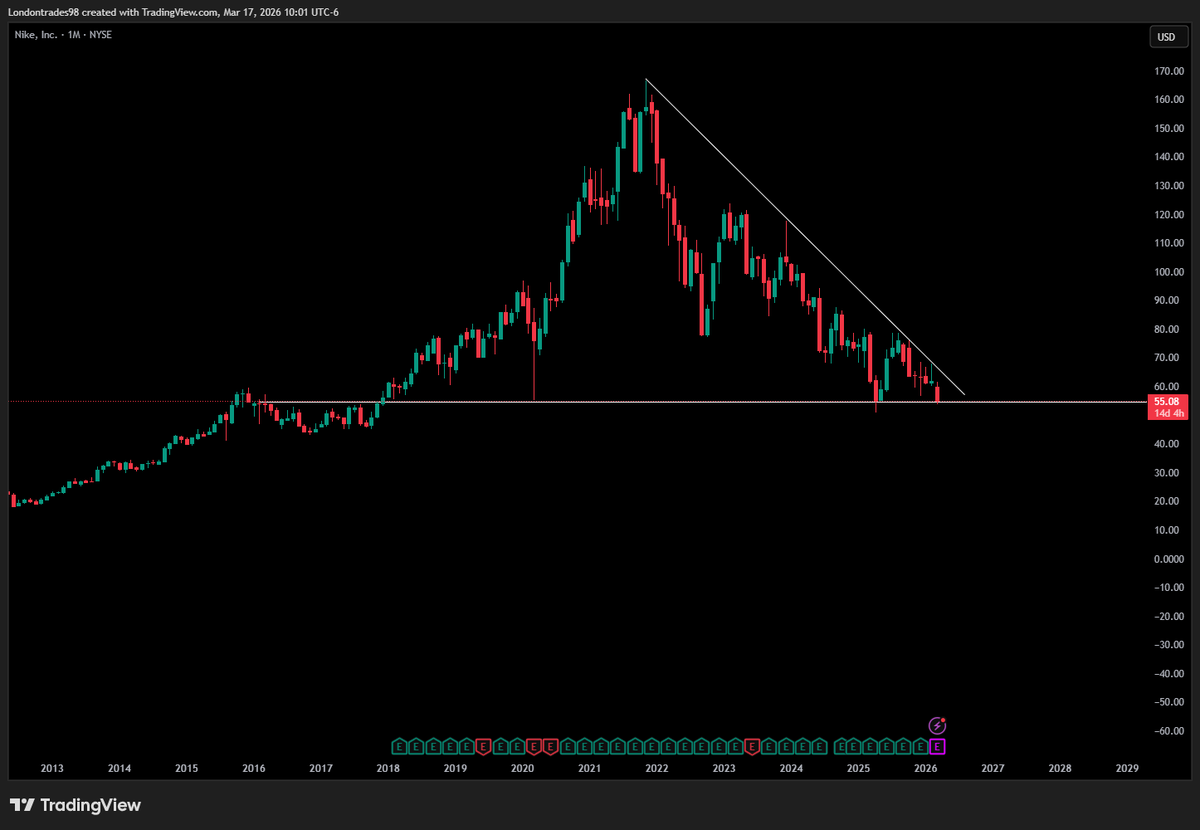
Task: Open the USD currency selector
Action: [1166, 38]
